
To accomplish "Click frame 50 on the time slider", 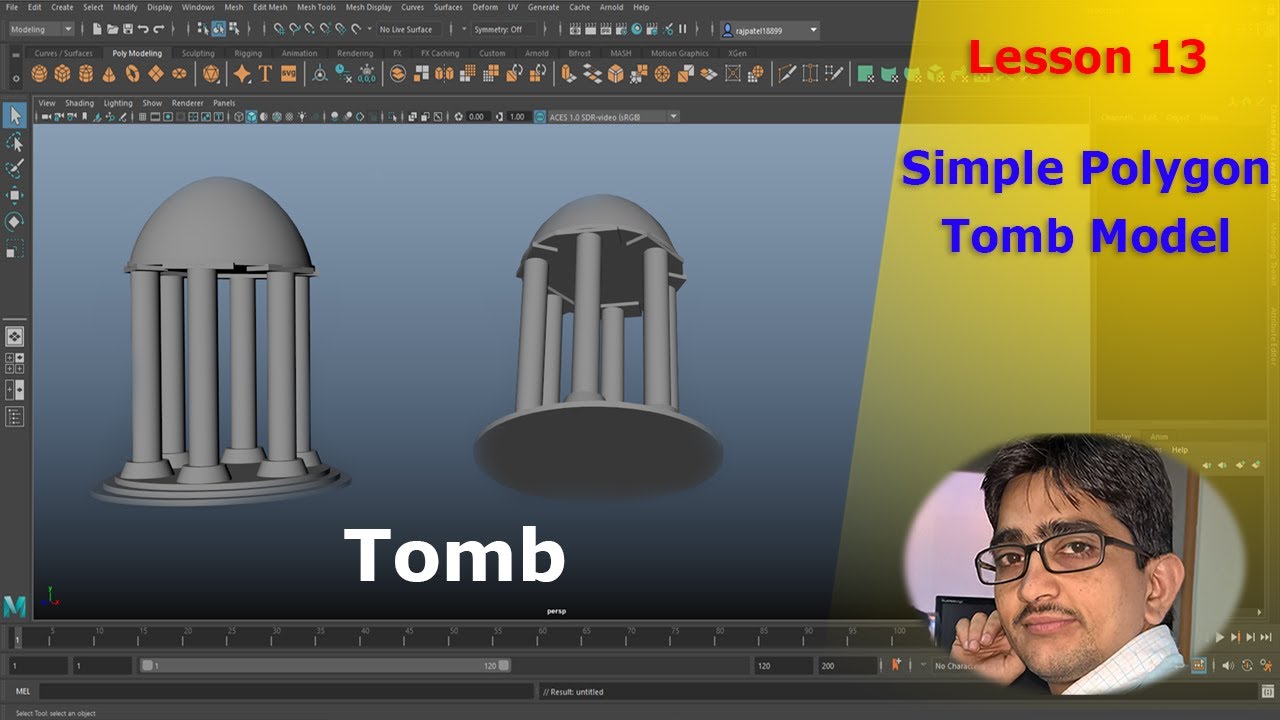I will point(454,636).
